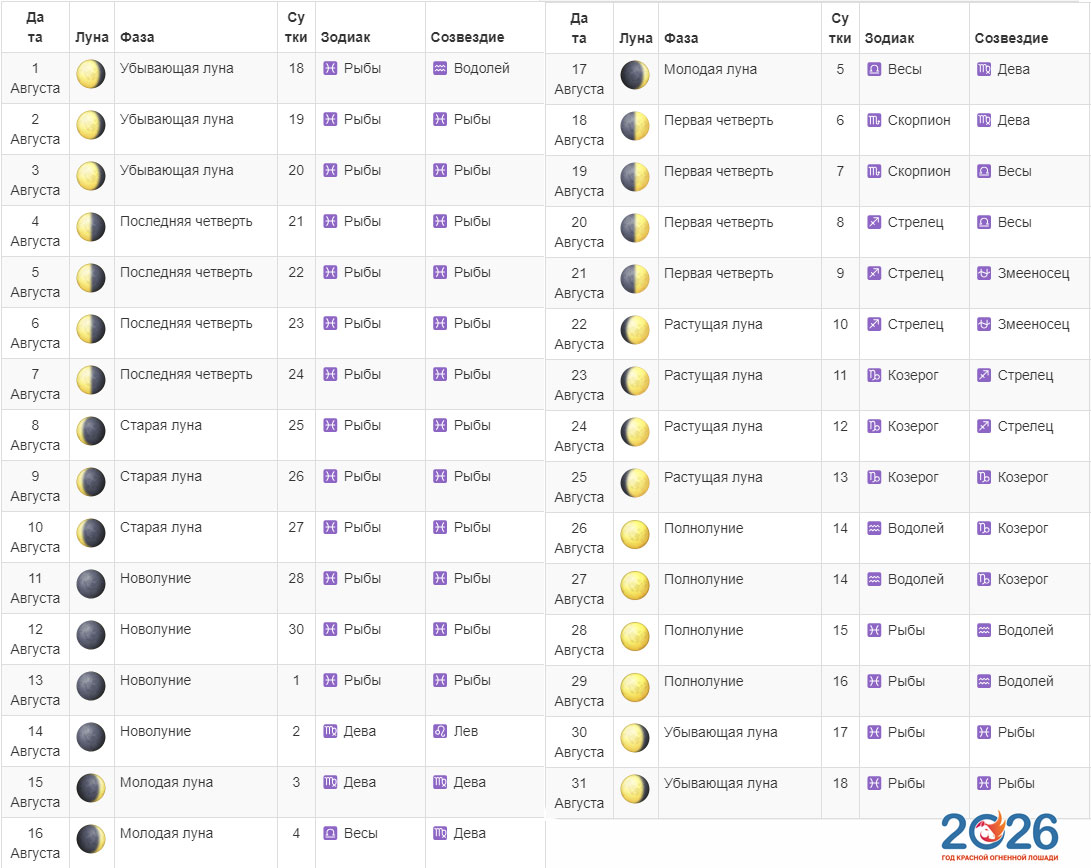The height and width of the screenshot is (868, 1091).
Task: Click the crescent moon icon for 15 Августа
Action: tap(91, 787)
